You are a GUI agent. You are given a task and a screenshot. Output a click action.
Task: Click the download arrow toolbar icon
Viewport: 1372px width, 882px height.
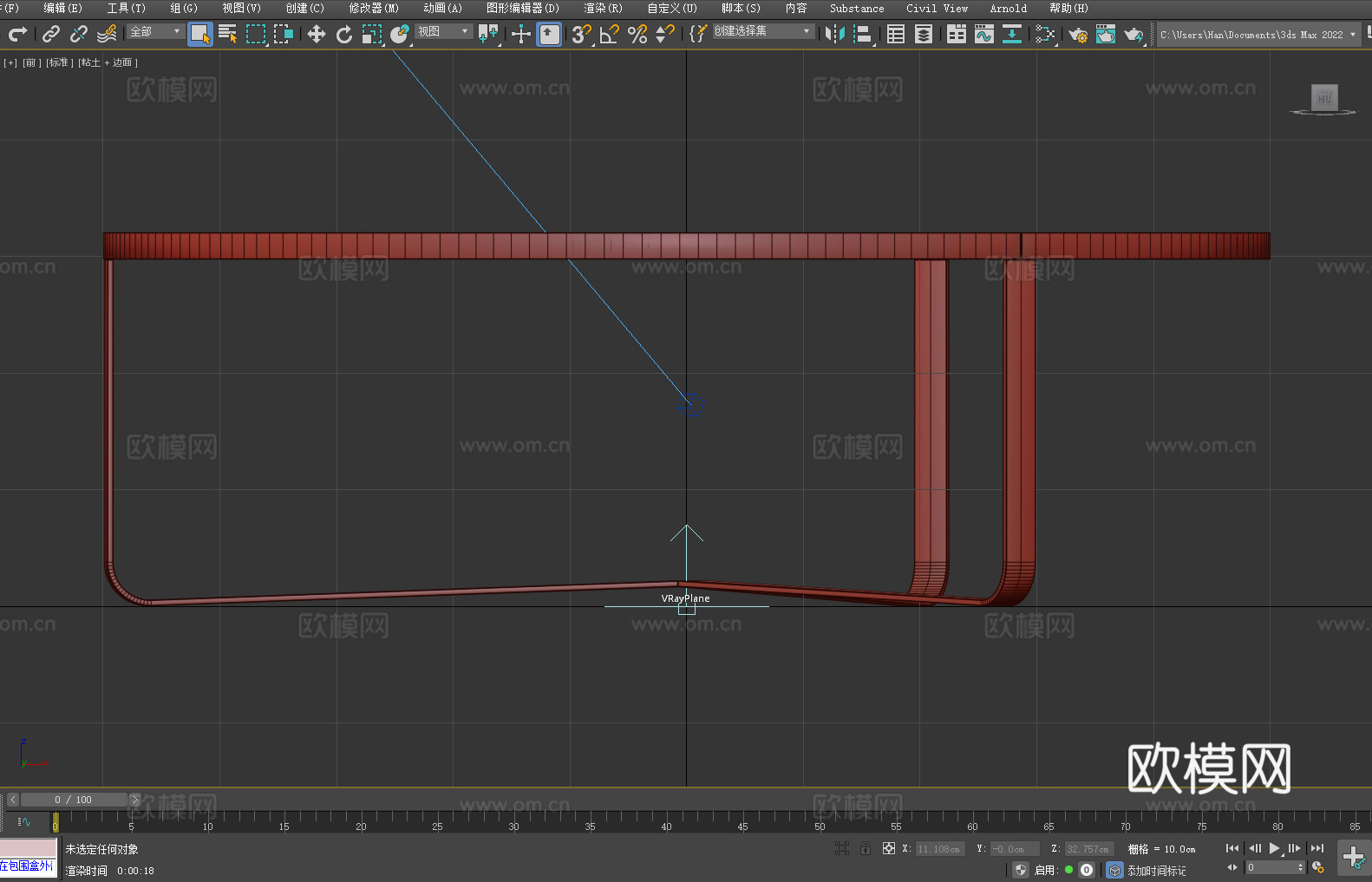click(x=1012, y=34)
